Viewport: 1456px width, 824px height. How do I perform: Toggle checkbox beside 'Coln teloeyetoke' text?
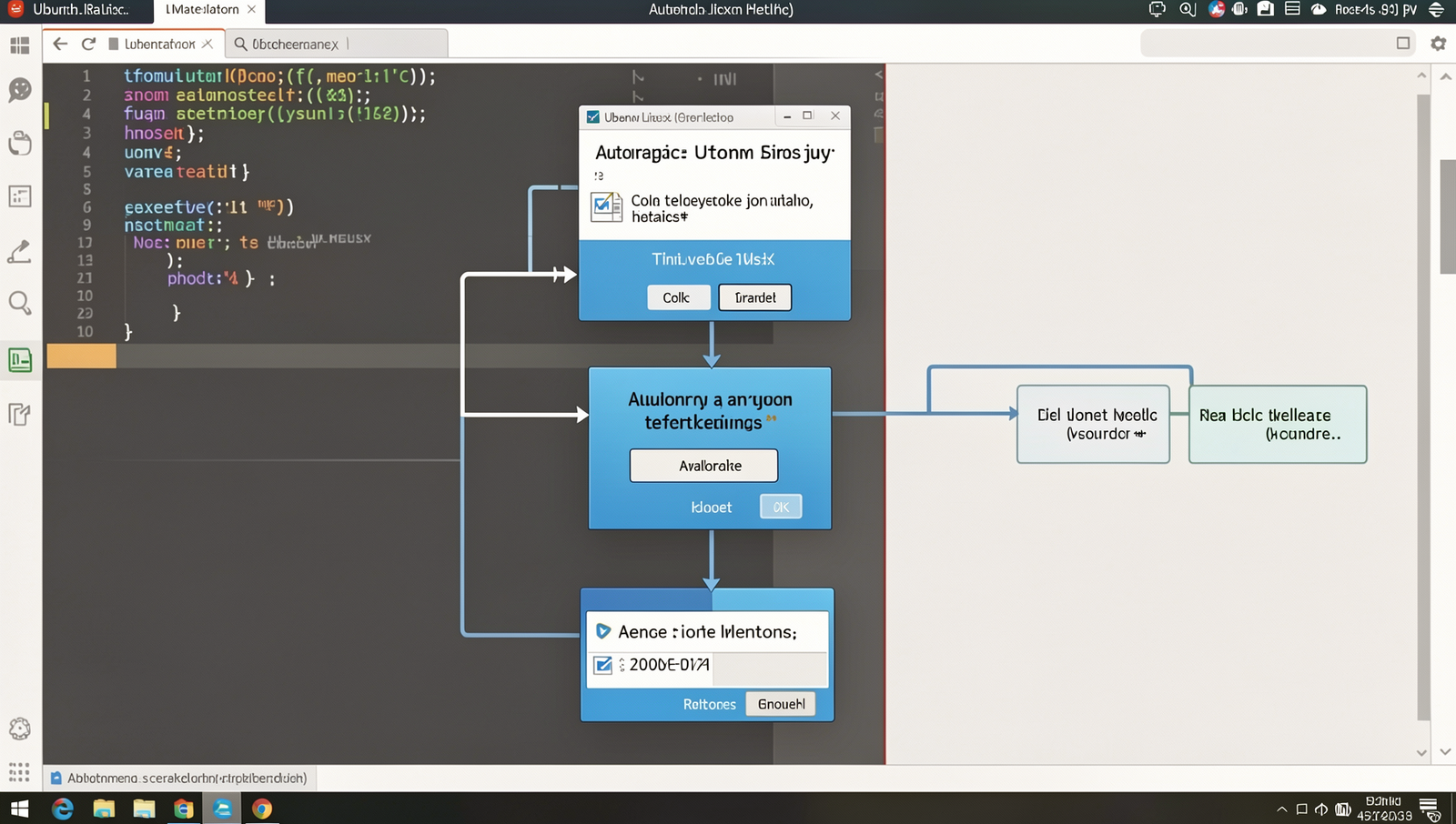pyautogui.click(x=605, y=207)
